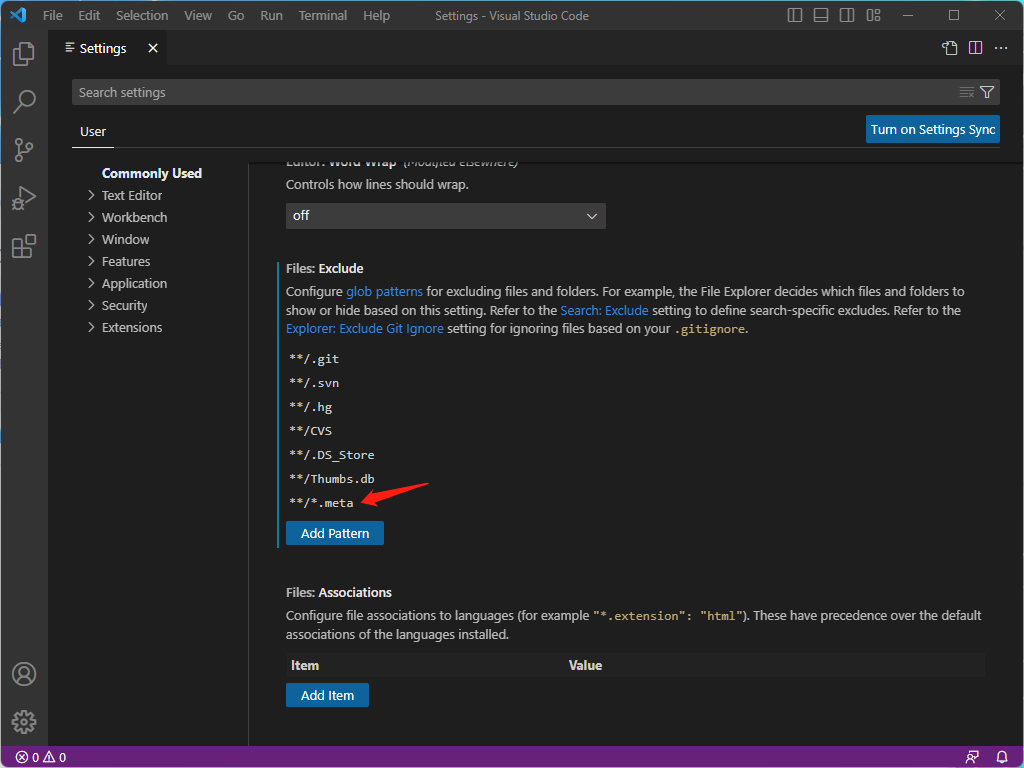Open the Search view in activity bar

coord(24,102)
